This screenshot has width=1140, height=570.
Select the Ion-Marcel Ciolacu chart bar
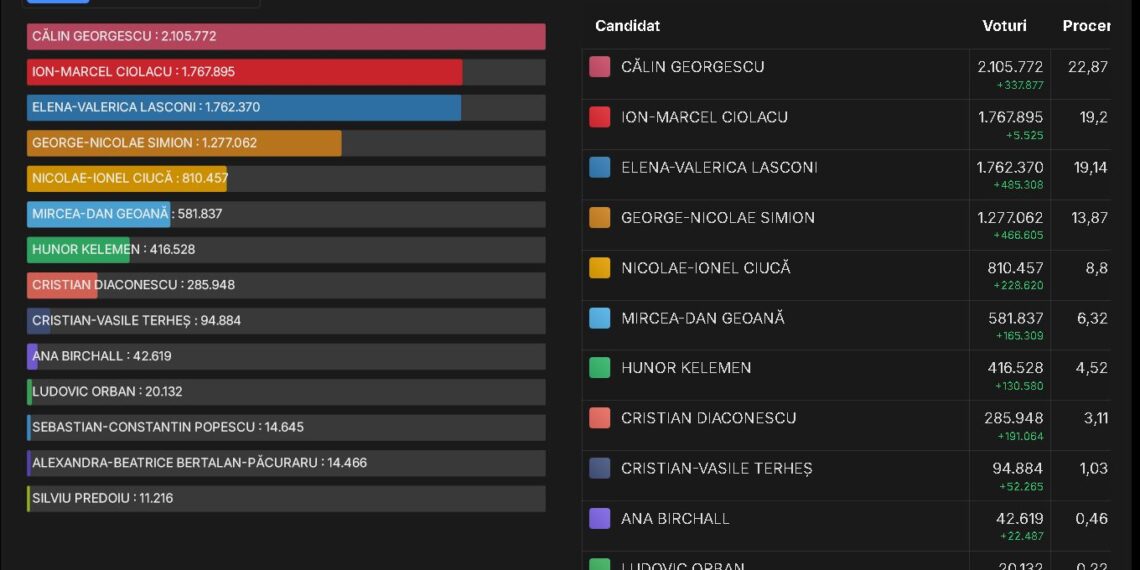click(245, 72)
